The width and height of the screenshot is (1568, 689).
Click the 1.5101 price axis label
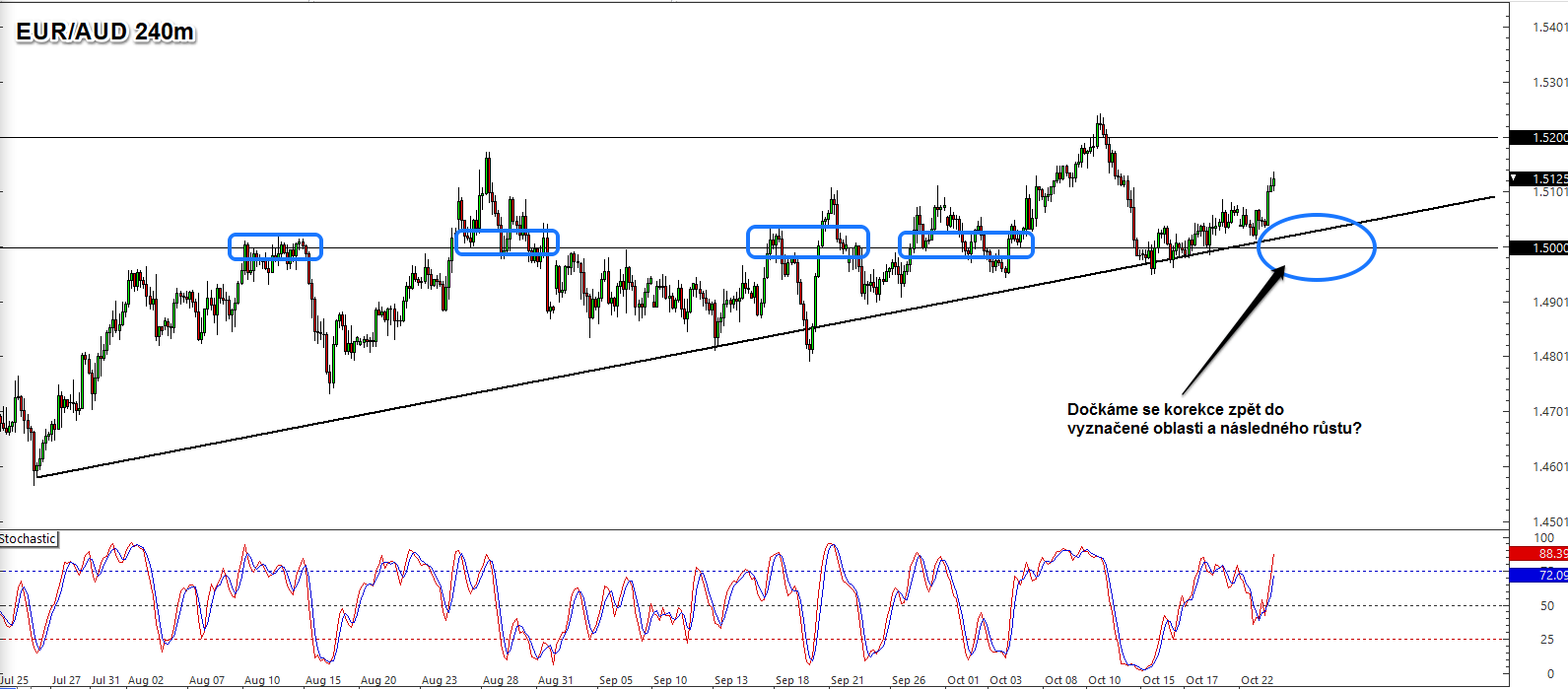(x=1549, y=192)
